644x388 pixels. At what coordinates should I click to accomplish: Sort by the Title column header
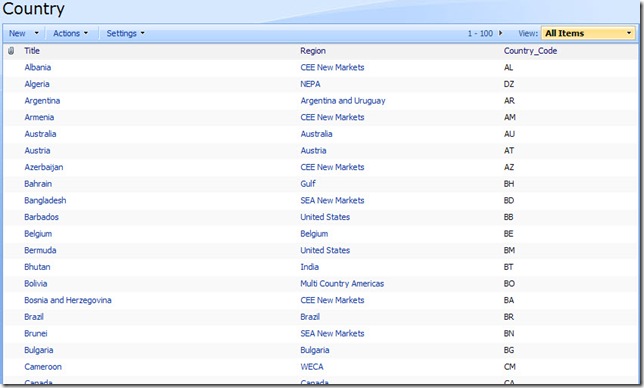point(32,51)
